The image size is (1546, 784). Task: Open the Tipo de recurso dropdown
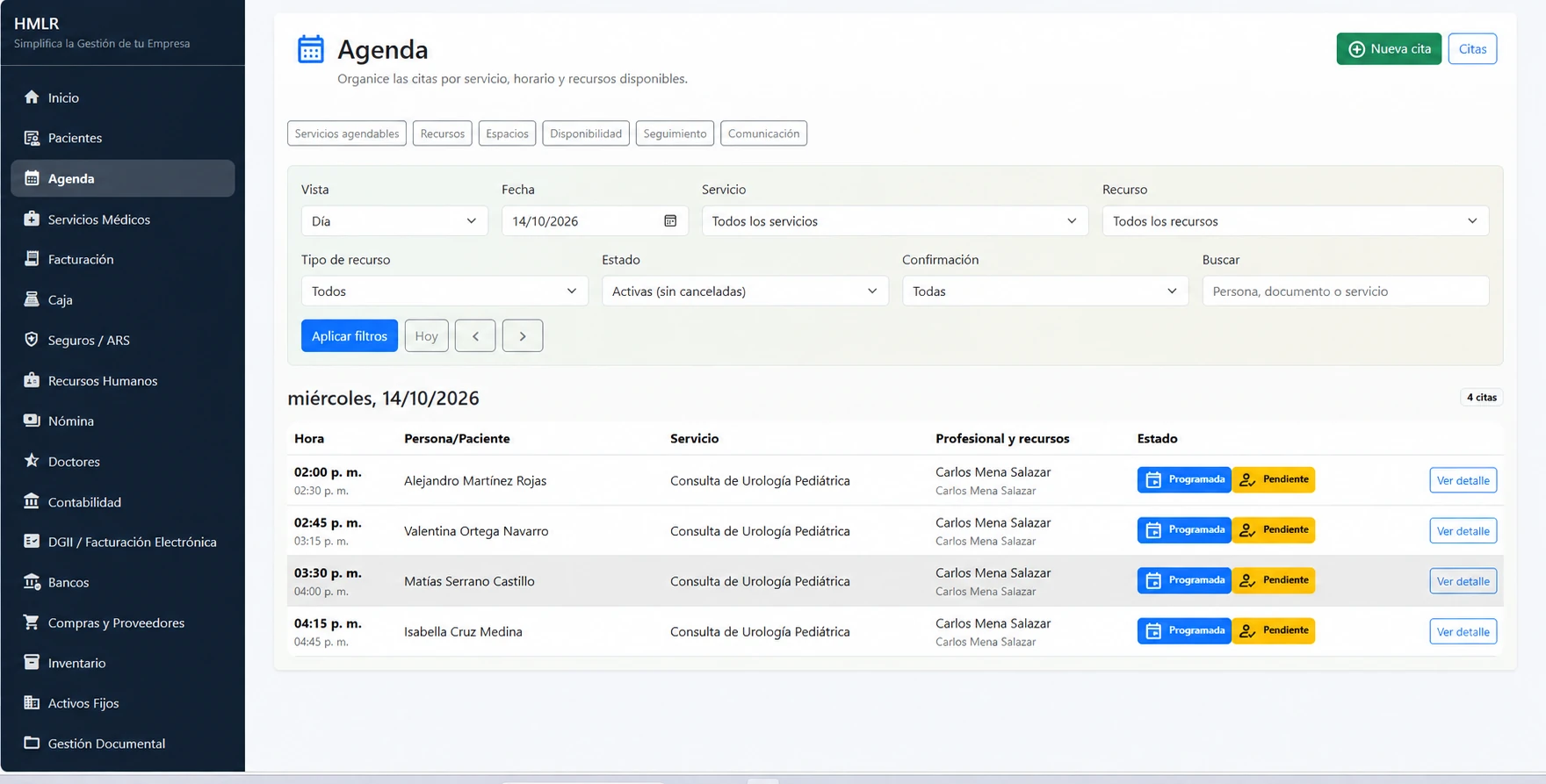pos(444,291)
